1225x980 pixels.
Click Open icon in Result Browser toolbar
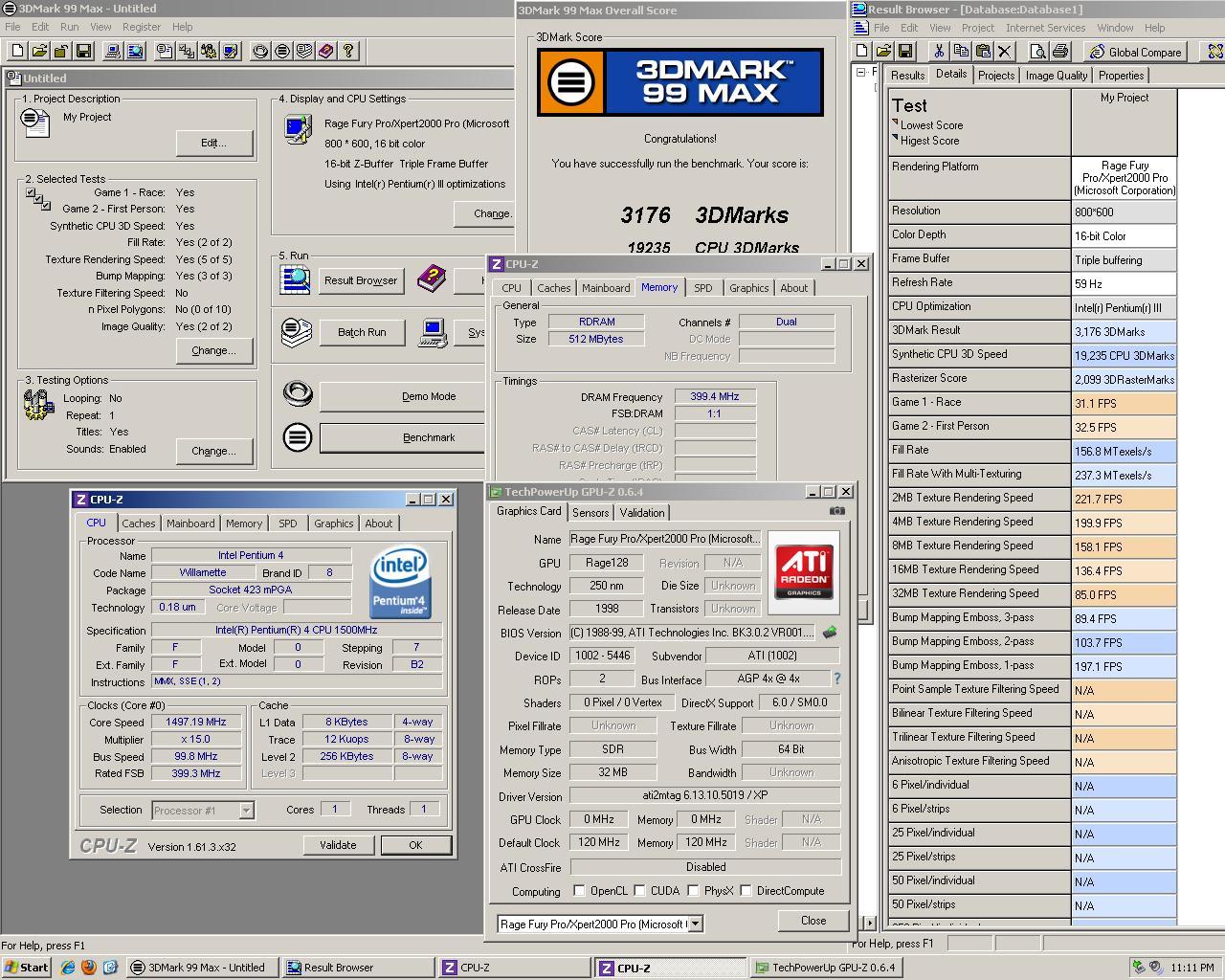[883, 51]
